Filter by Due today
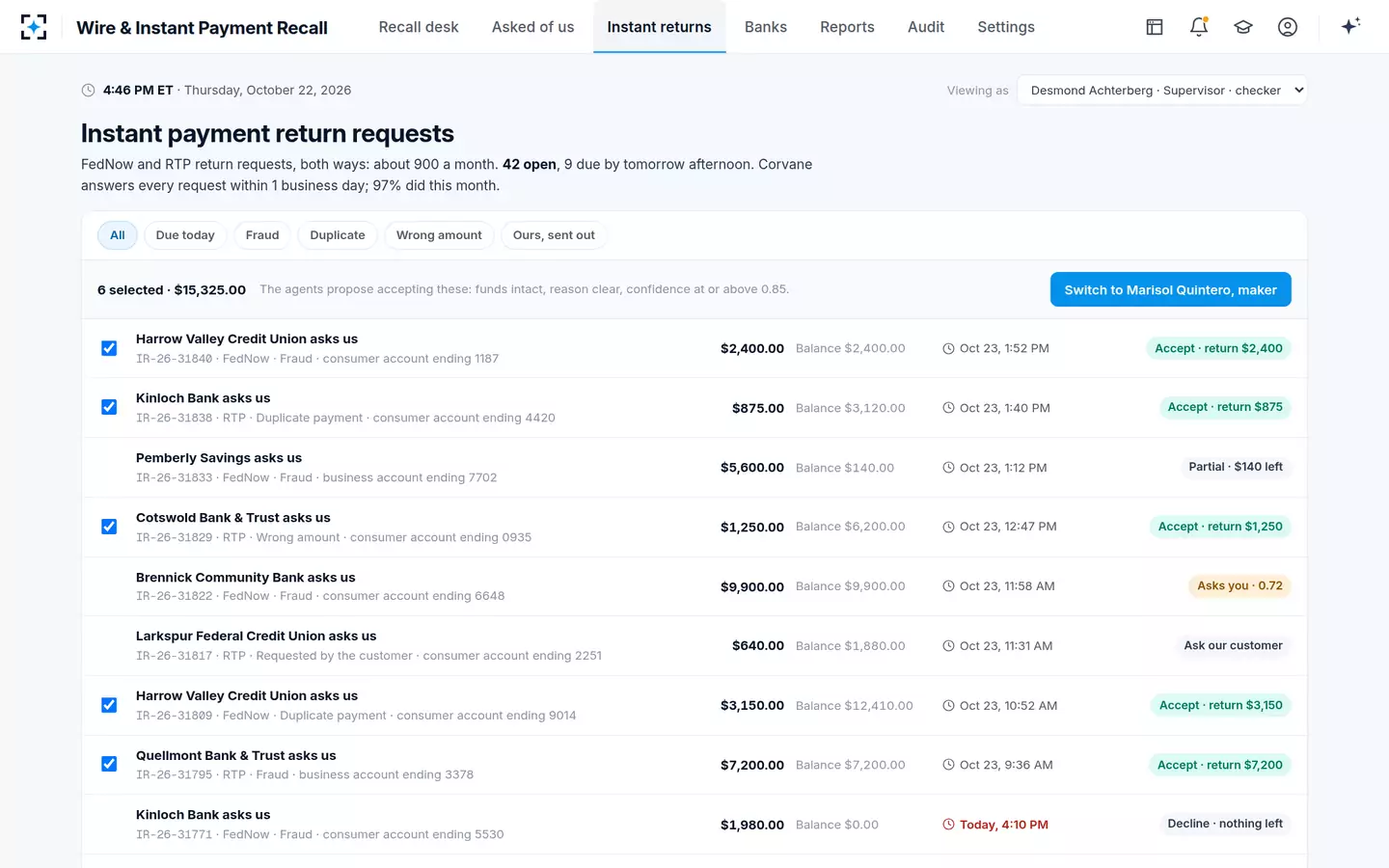This screenshot has height=868, width=1389. click(185, 235)
